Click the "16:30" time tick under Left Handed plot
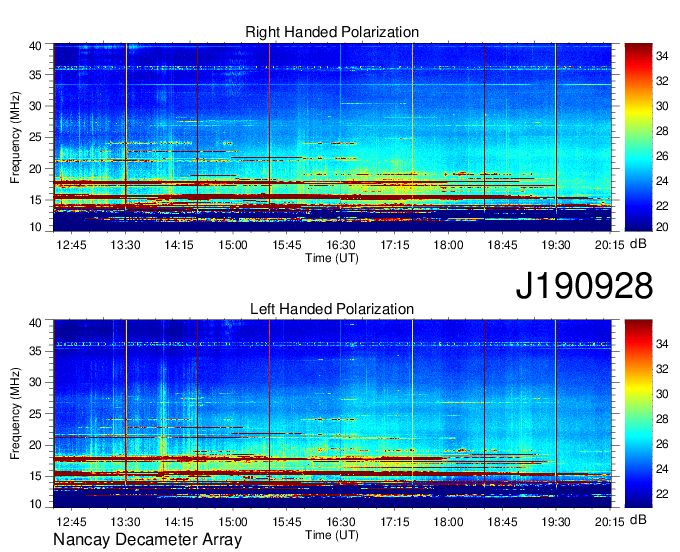Viewport: 680px width, 552px height. [341, 522]
